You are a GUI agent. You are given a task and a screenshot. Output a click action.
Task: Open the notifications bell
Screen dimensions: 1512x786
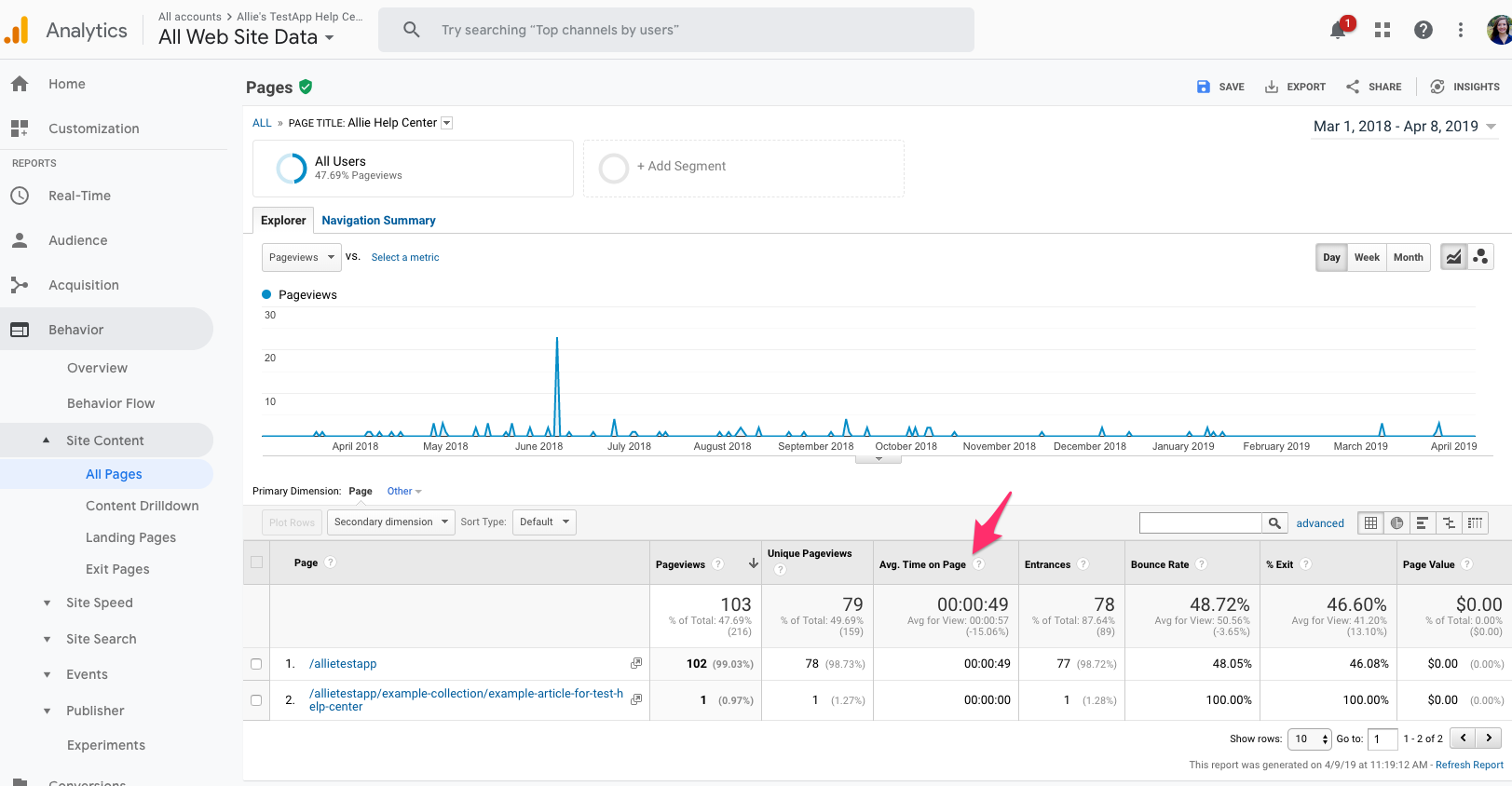[1338, 30]
